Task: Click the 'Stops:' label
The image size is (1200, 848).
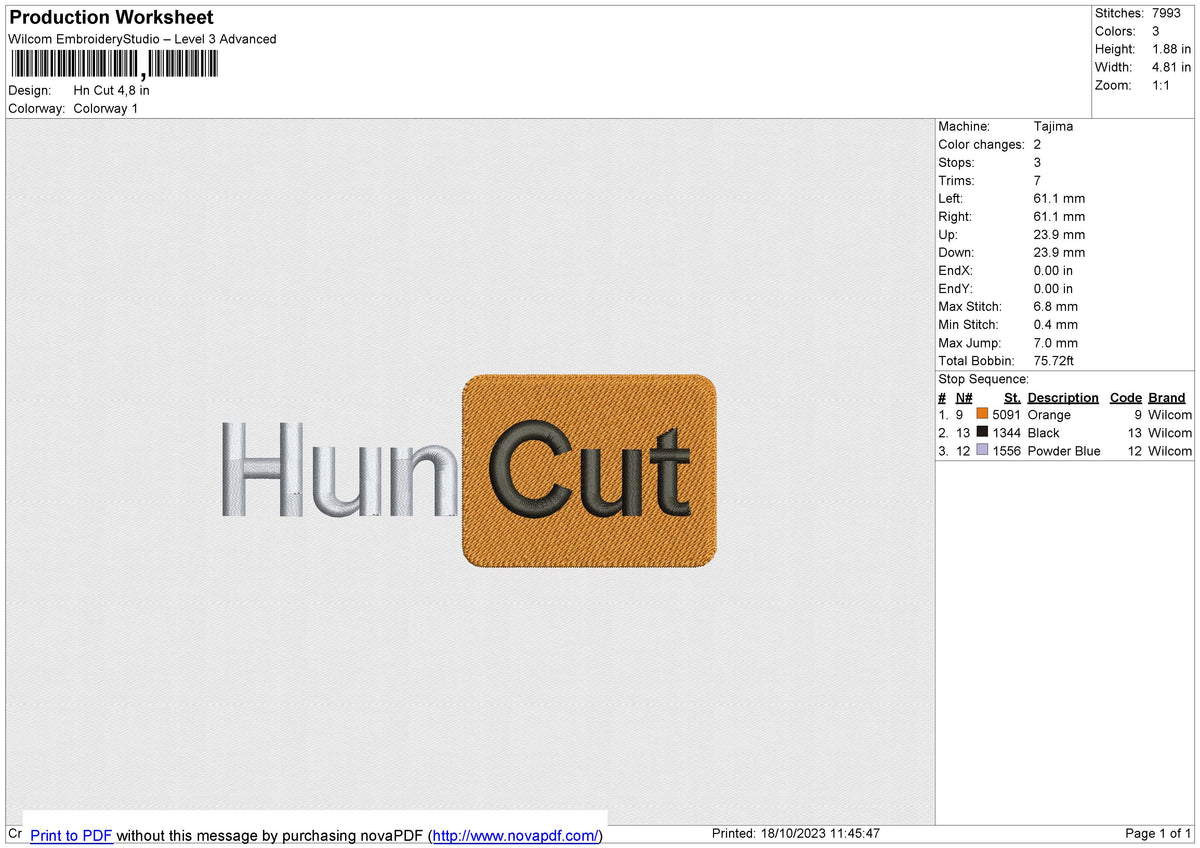Action: [x=956, y=162]
